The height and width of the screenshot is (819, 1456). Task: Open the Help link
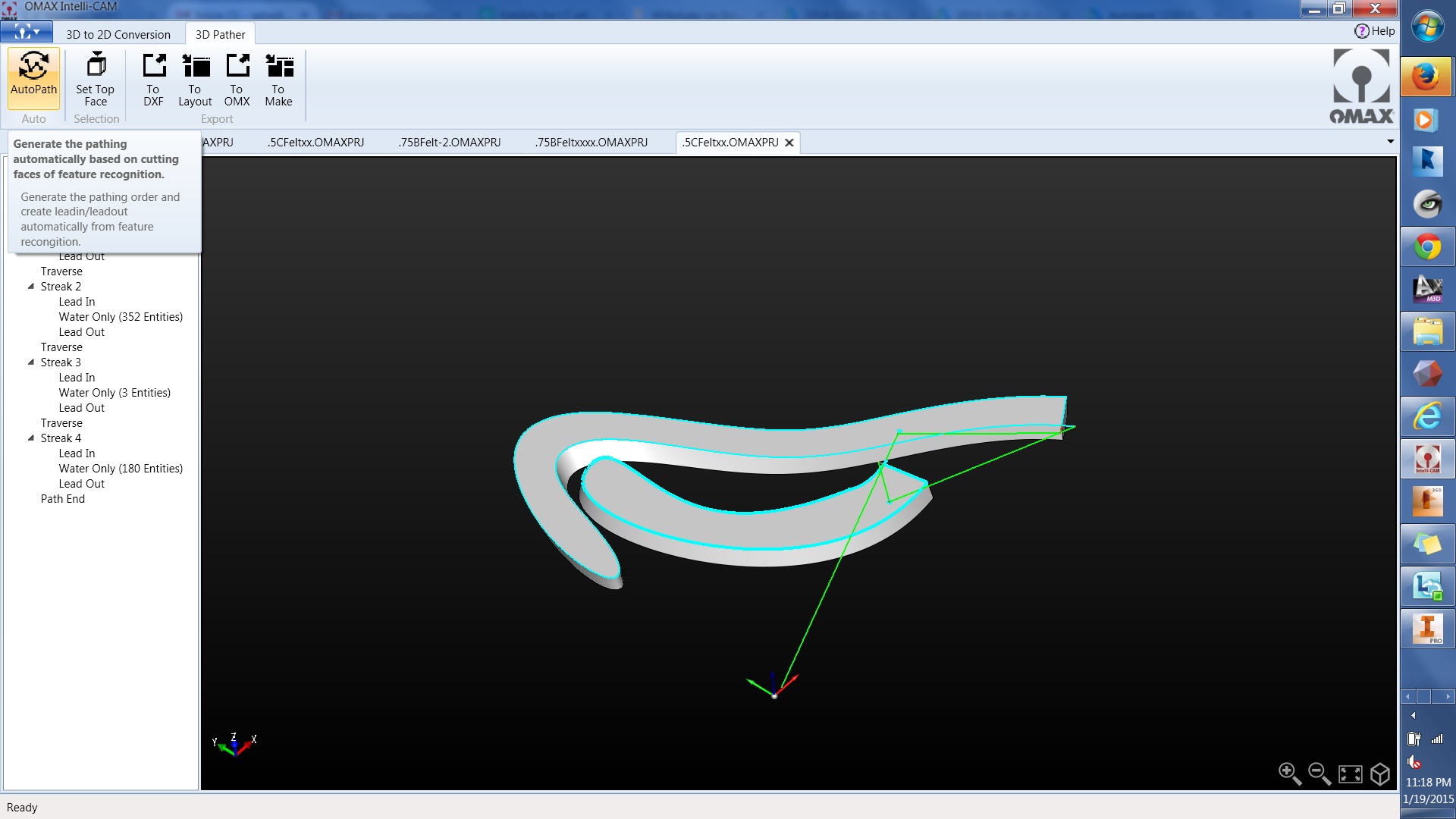[1374, 31]
